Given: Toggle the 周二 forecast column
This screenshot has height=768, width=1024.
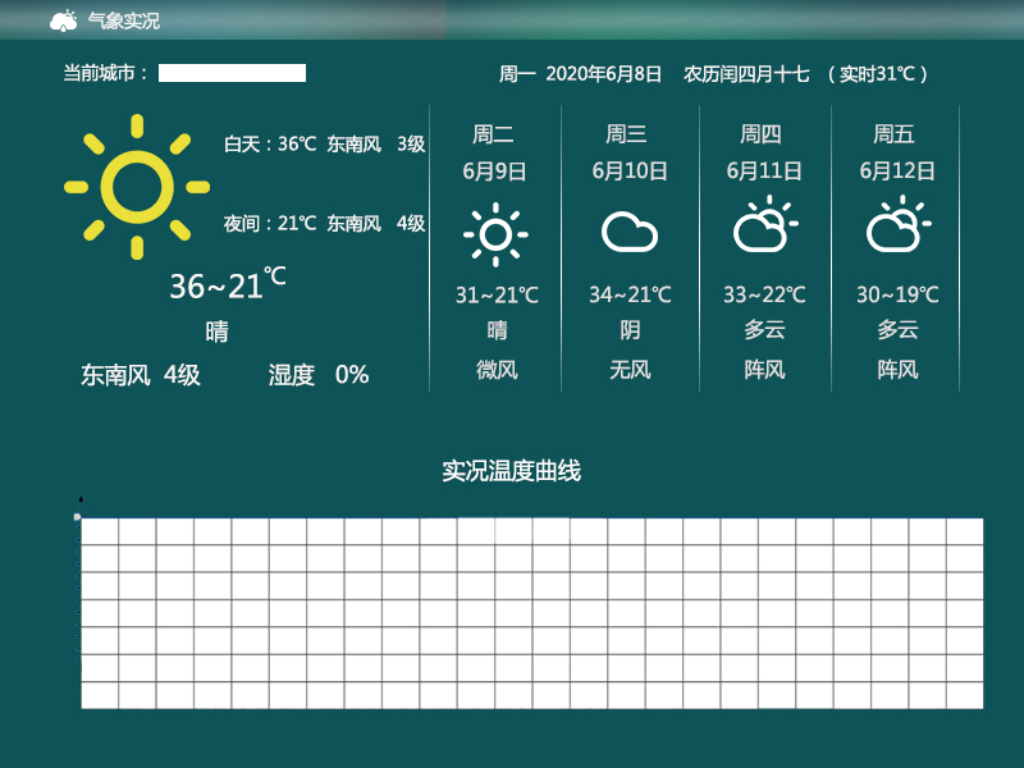Looking at the screenshot, I should [x=497, y=250].
